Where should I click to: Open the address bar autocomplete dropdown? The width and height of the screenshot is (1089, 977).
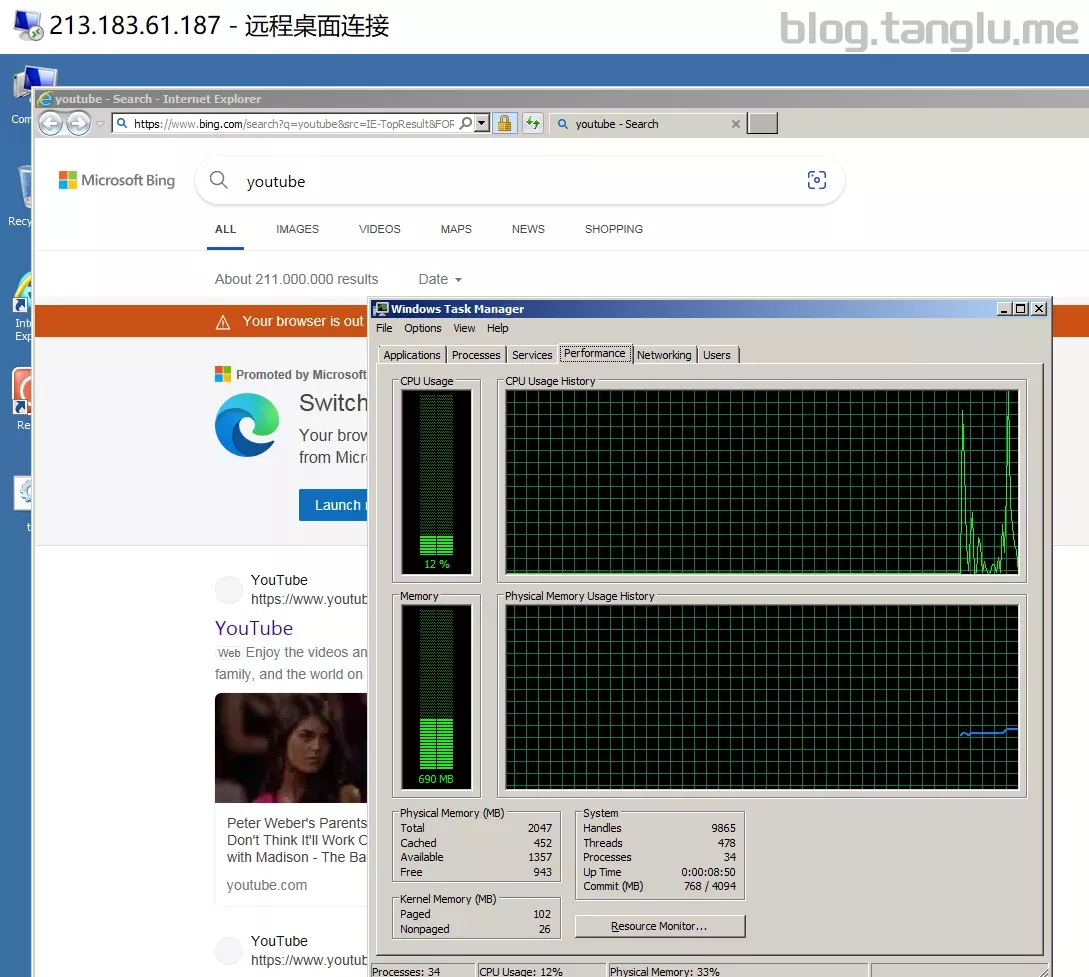pos(481,123)
